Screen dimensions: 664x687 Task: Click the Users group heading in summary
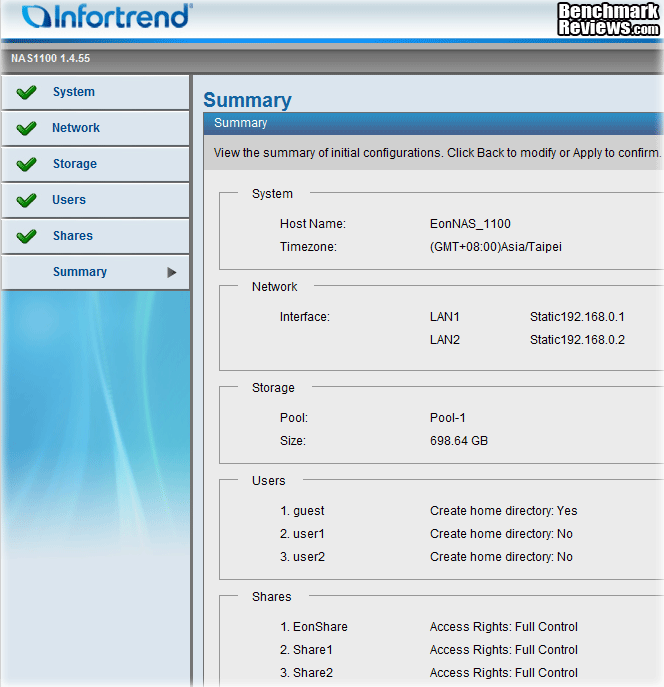pos(268,481)
